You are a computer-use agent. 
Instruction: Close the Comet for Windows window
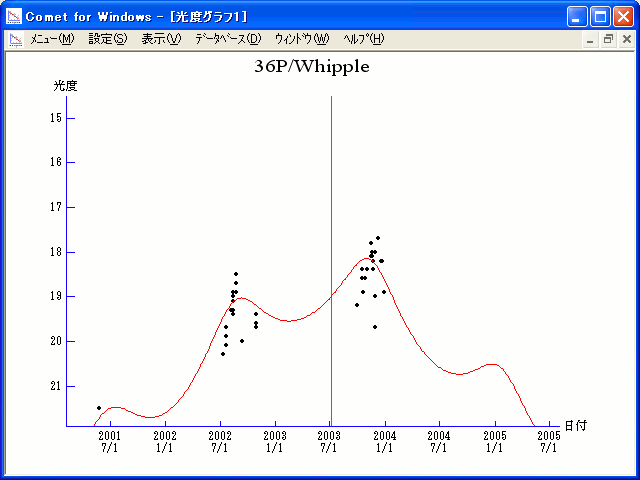pos(624,17)
